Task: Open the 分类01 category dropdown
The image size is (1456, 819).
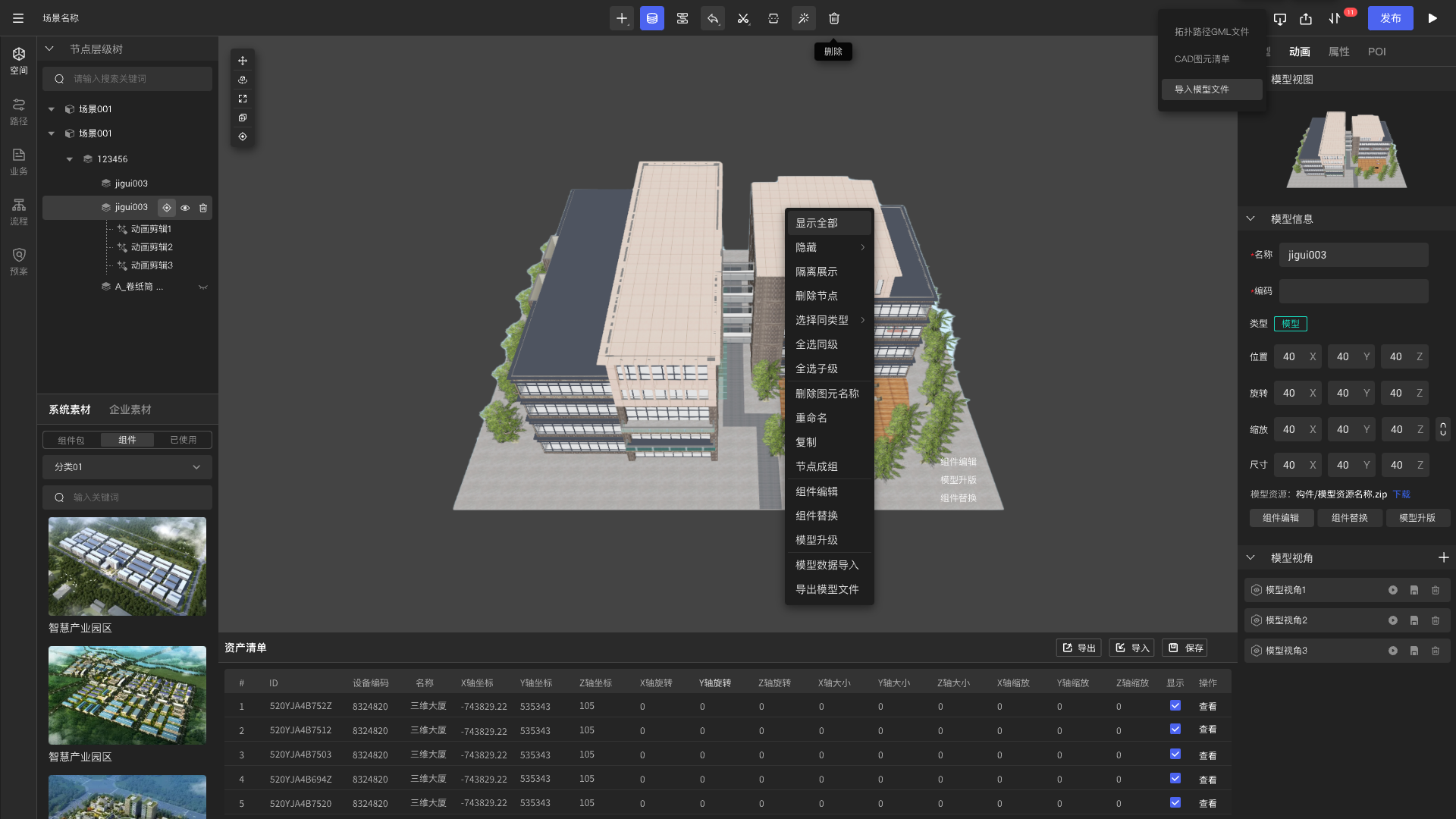Action: [x=127, y=467]
